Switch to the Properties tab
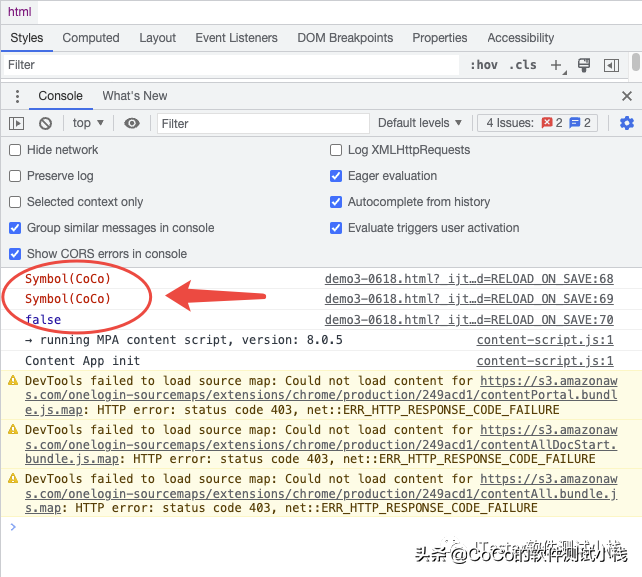The image size is (642, 577). coord(439,38)
